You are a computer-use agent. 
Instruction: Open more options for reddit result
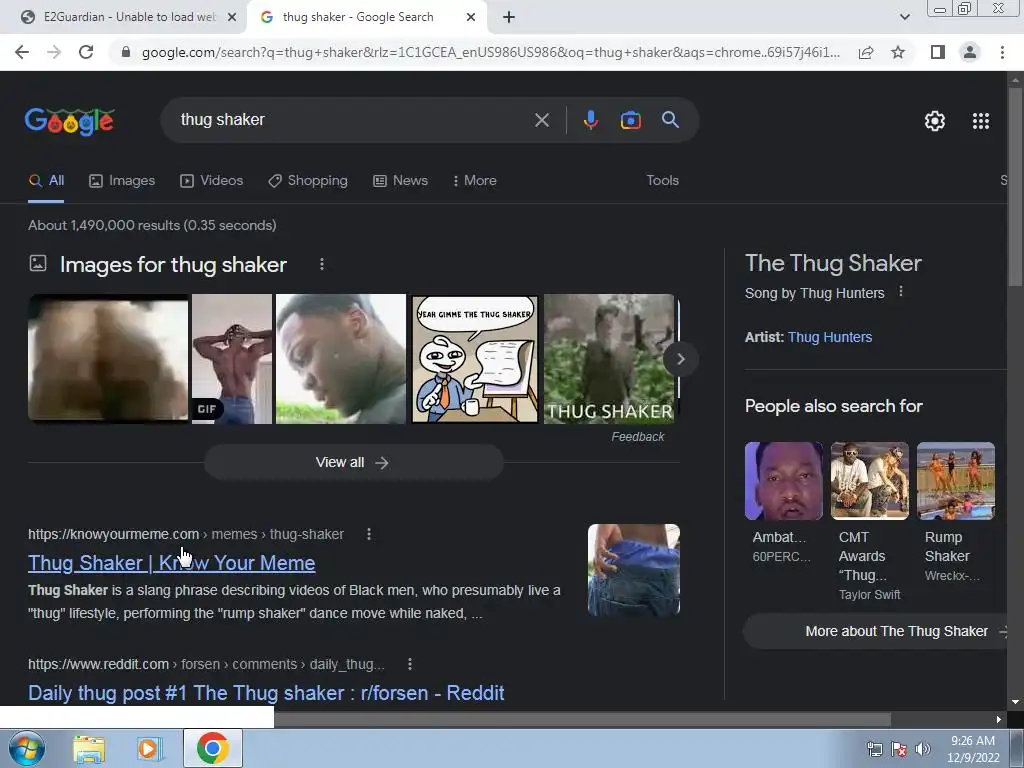click(x=409, y=664)
